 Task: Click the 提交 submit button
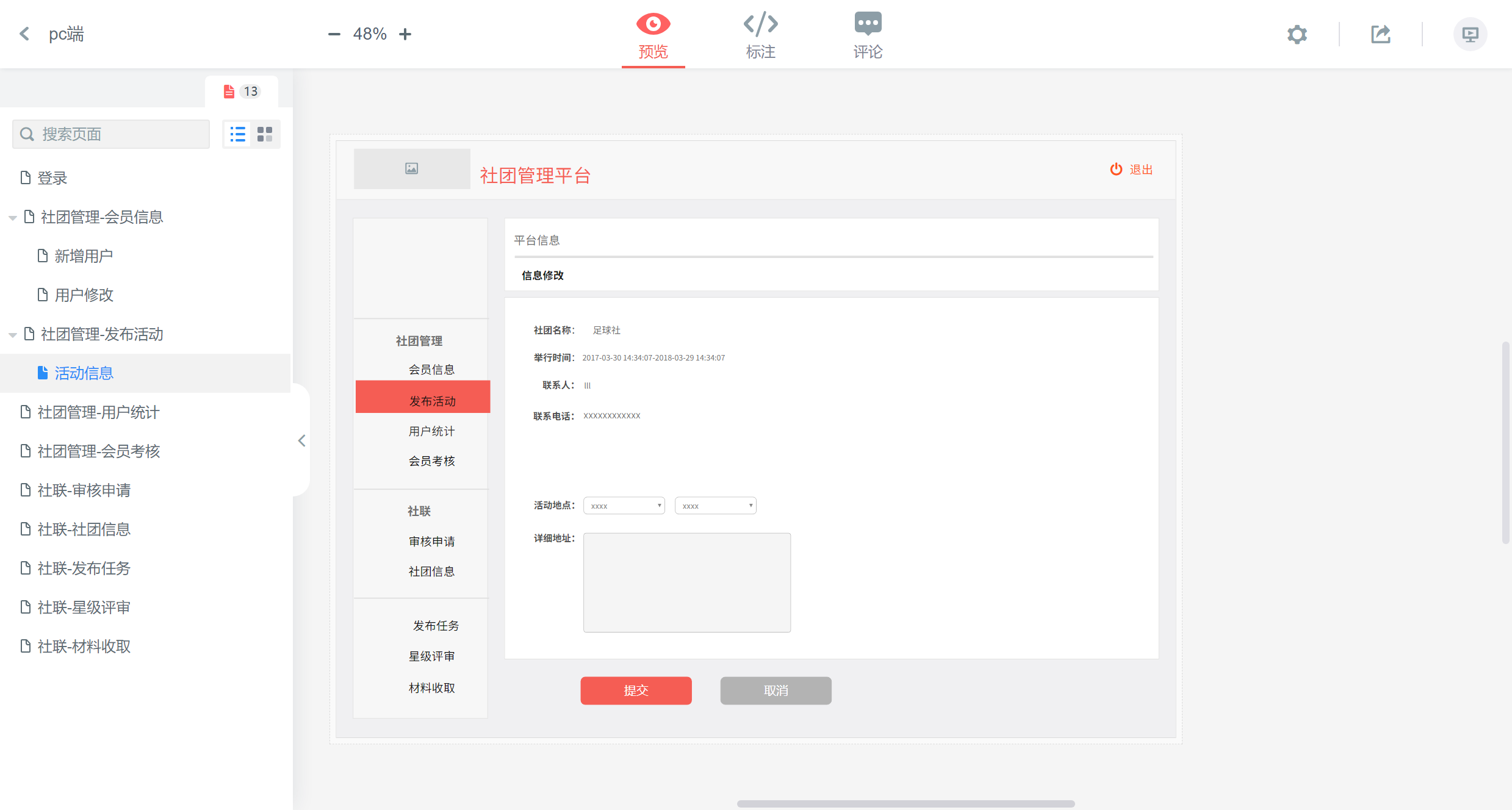[x=636, y=690]
